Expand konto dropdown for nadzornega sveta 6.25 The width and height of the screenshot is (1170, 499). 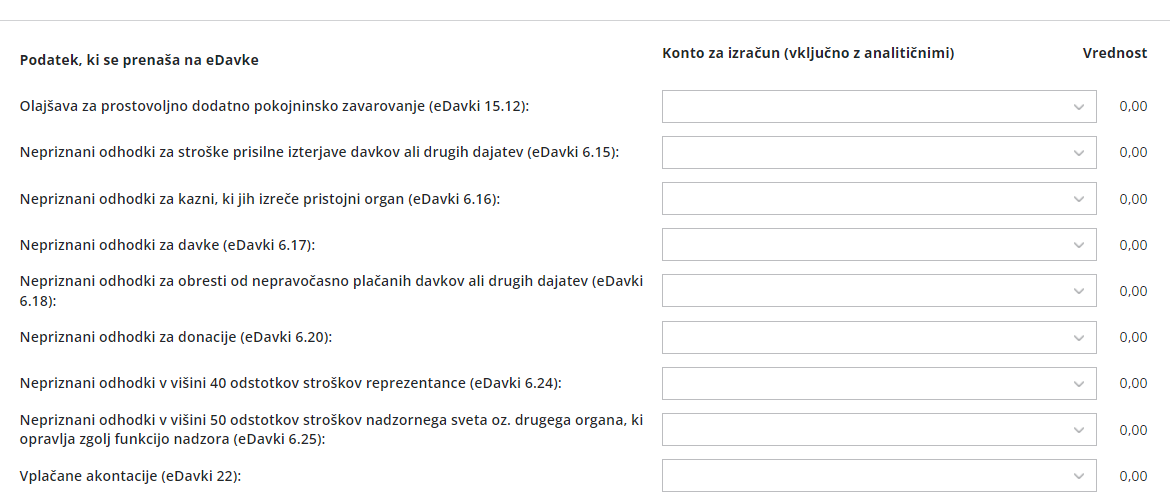pos(879,430)
